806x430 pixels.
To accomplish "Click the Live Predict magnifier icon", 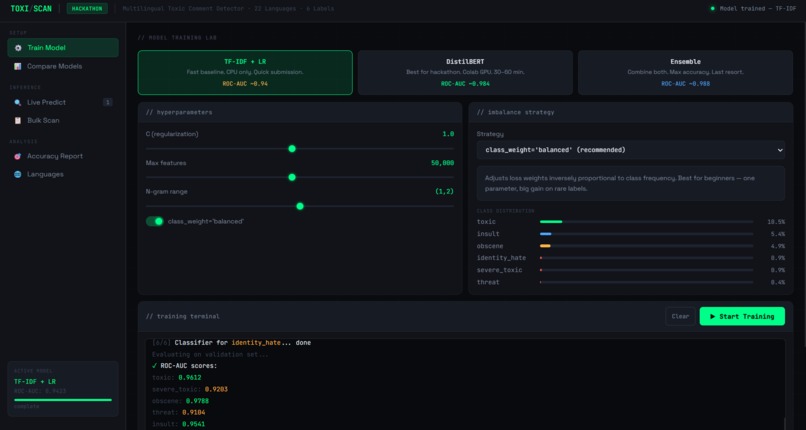I will [18, 102].
